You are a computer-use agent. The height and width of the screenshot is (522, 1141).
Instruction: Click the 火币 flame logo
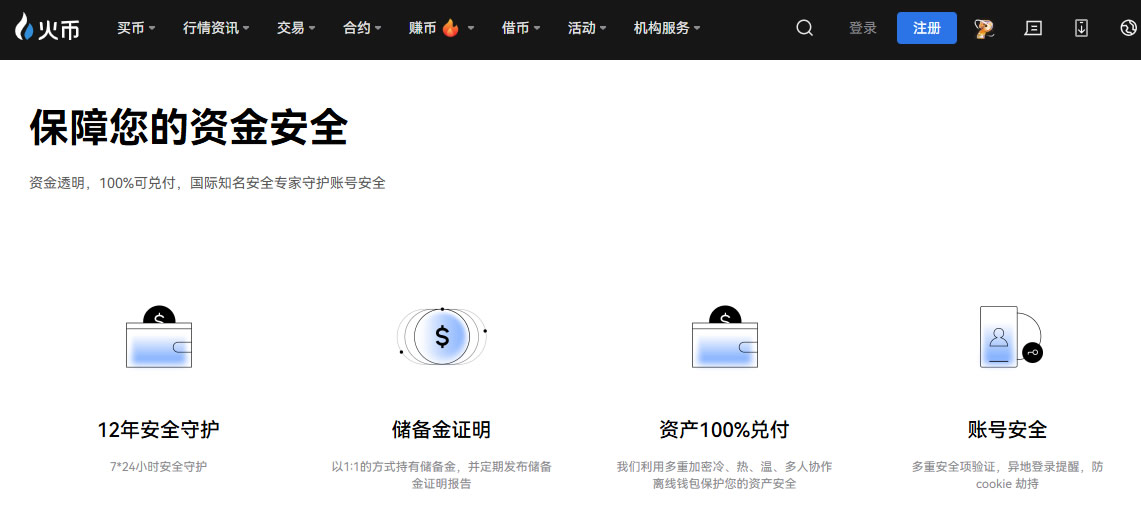click(x=47, y=28)
